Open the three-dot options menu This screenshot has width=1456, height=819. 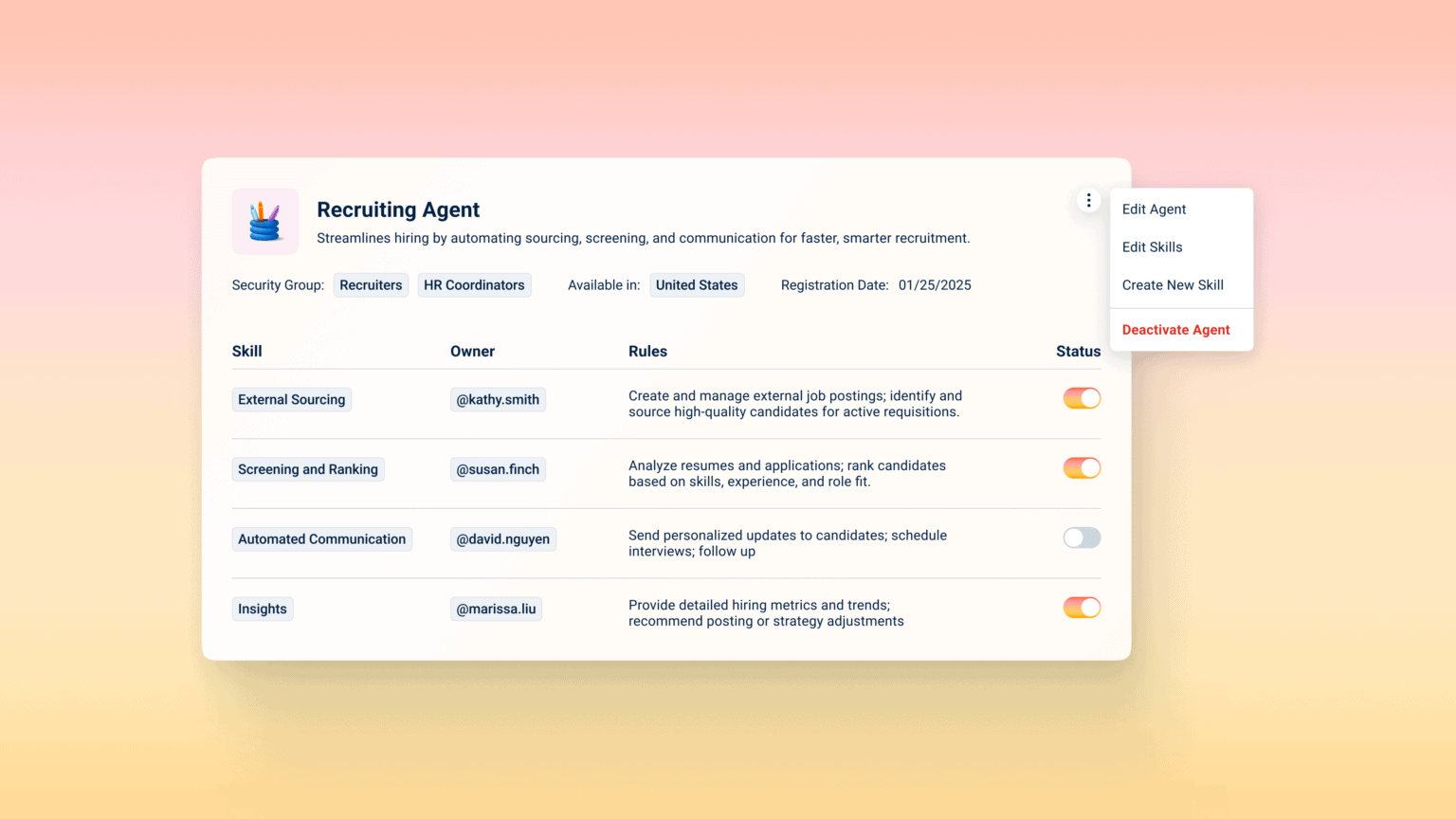(1088, 200)
